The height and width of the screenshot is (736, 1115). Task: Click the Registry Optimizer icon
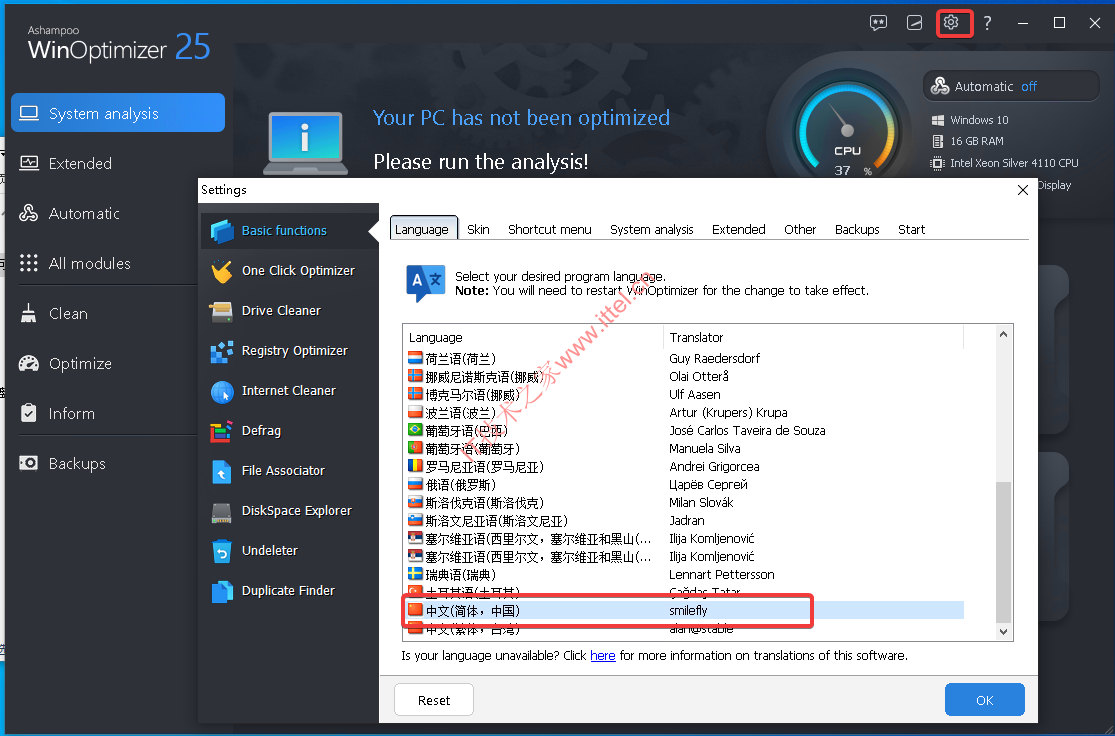tap(222, 351)
